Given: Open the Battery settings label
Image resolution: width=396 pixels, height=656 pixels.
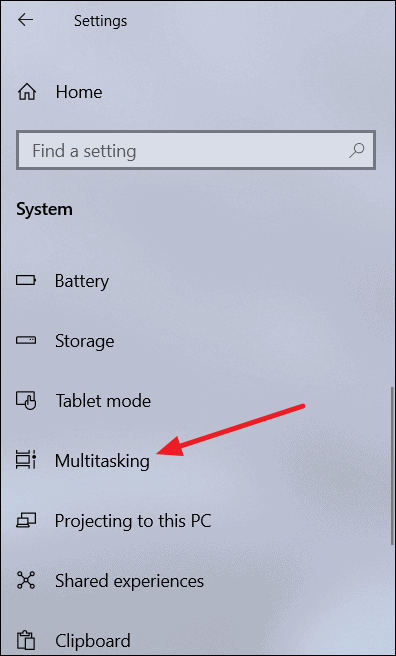Looking at the screenshot, I should click(82, 281).
